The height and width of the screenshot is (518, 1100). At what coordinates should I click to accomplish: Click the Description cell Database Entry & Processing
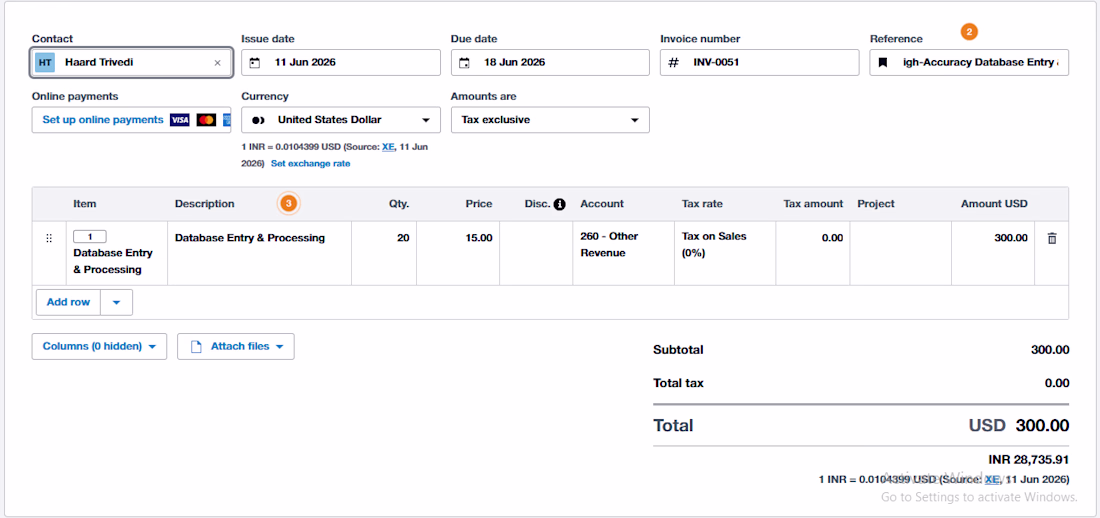[259, 253]
